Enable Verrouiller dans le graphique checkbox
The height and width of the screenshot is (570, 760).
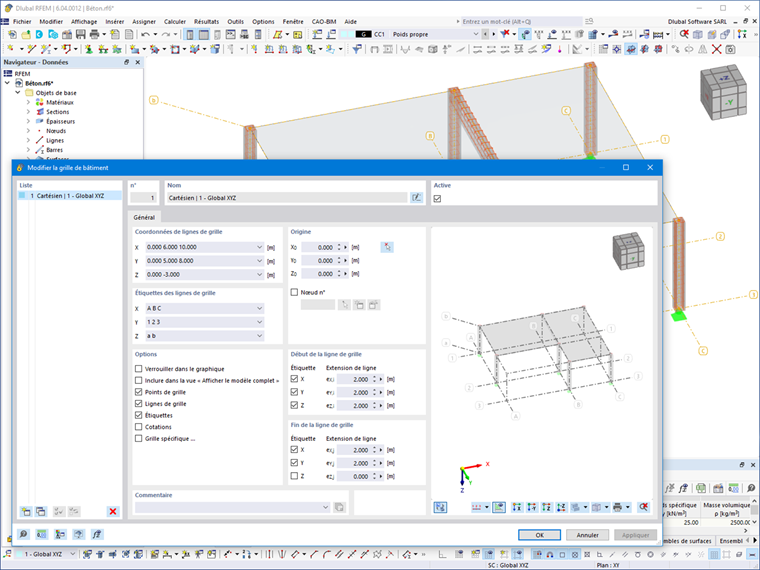139,369
